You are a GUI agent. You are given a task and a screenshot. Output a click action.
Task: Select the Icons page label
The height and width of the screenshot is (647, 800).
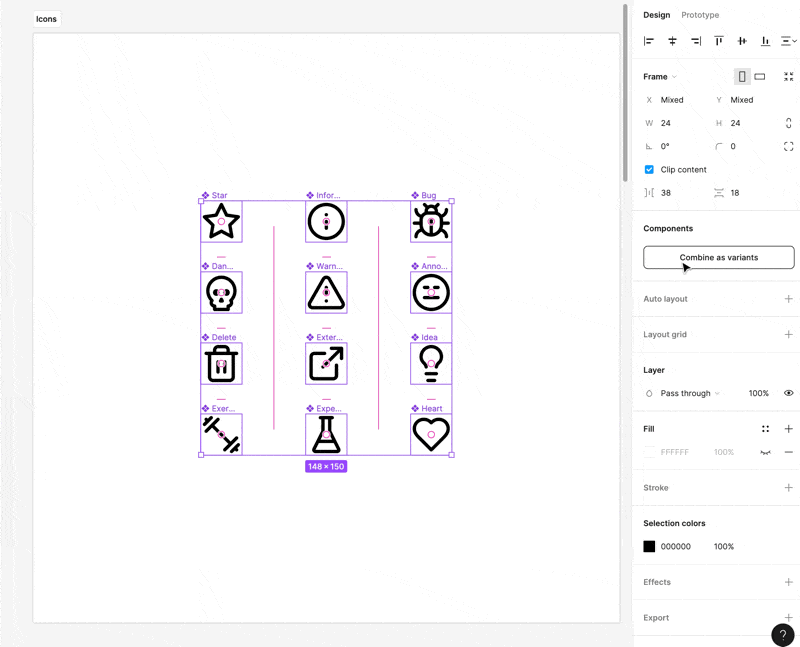tap(46, 18)
